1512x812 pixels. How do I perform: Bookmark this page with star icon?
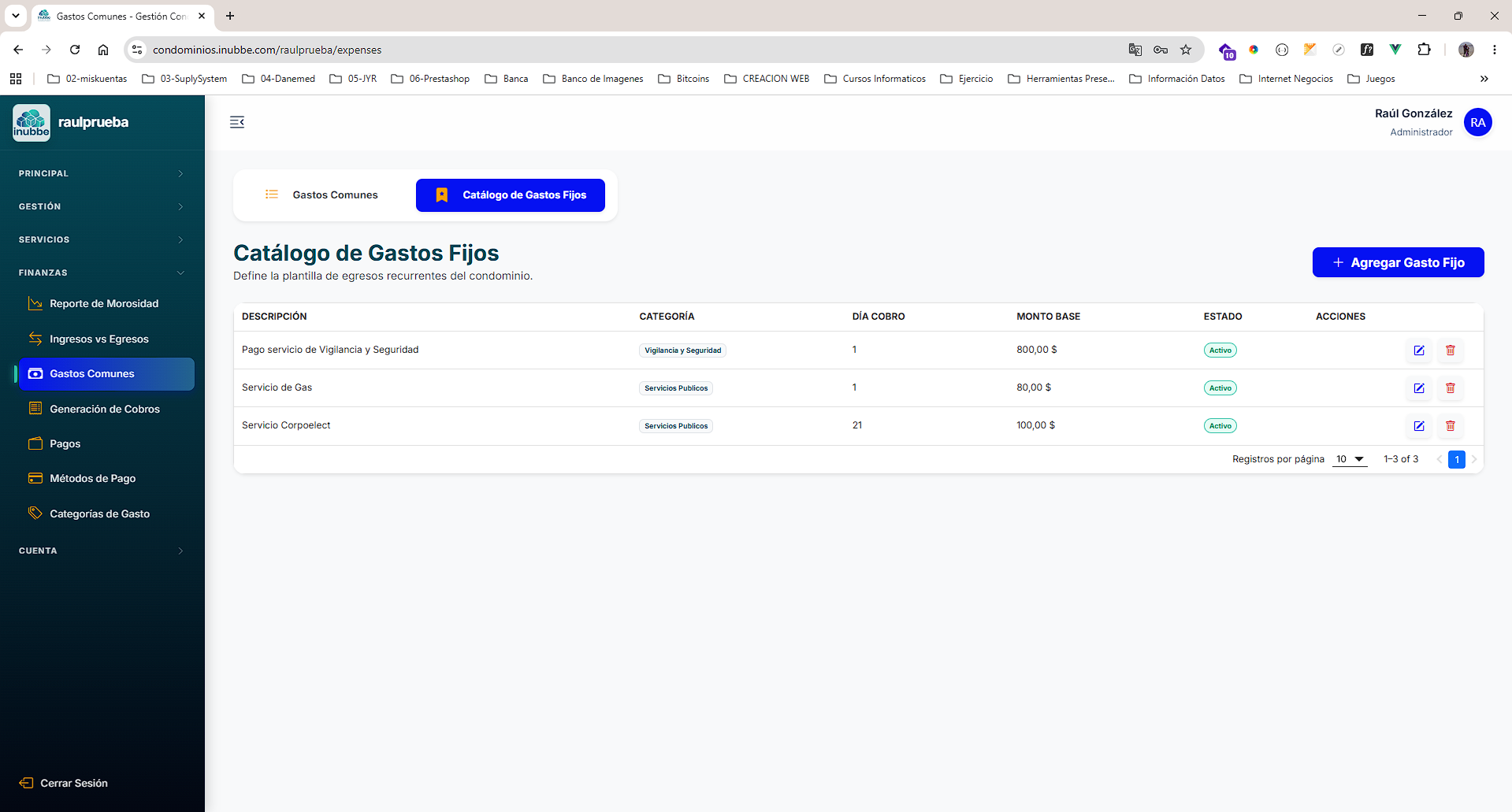(1185, 50)
